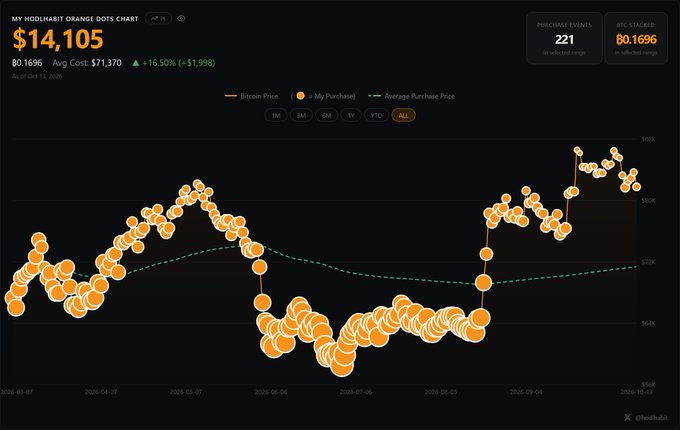This screenshot has height=430, width=680.
Task: Click the 2026-03-07 date label
Action: click(17, 392)
